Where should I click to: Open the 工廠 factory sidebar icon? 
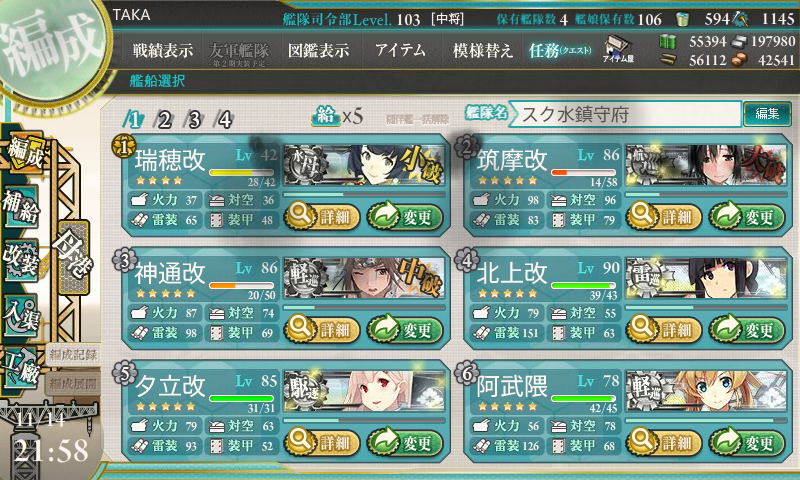[x=21, y=368]
